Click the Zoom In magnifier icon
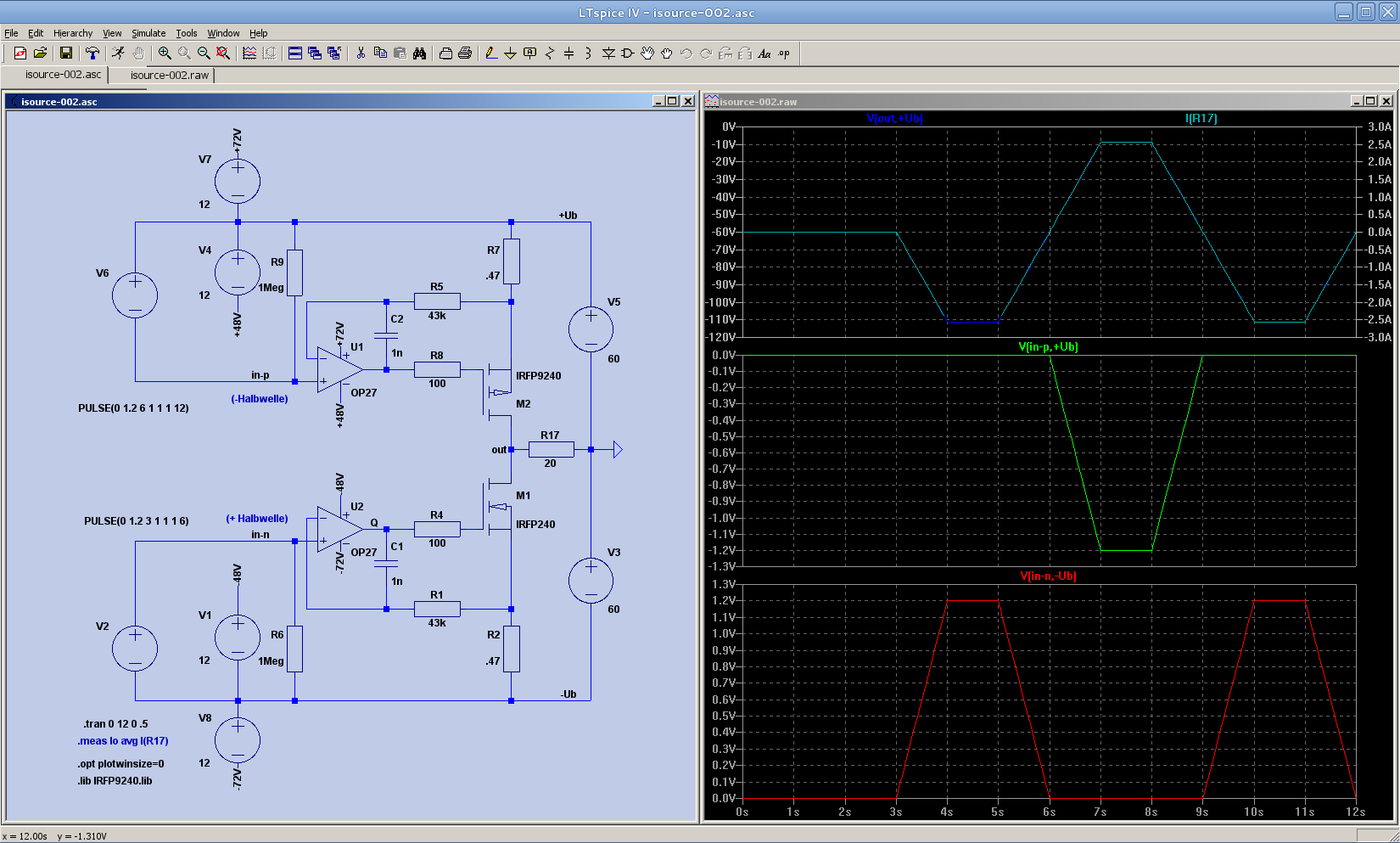 (165, 53)
